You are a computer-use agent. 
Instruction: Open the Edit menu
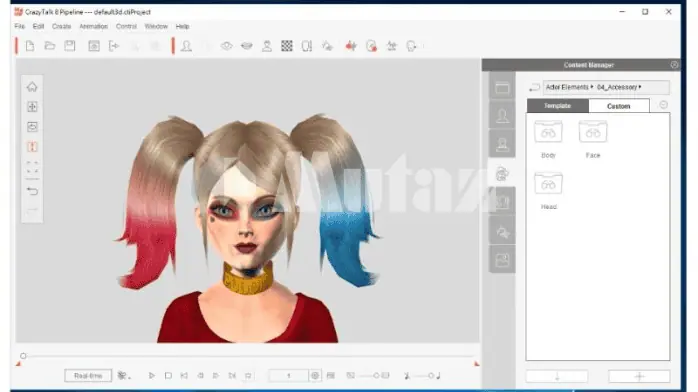point(38,26)
